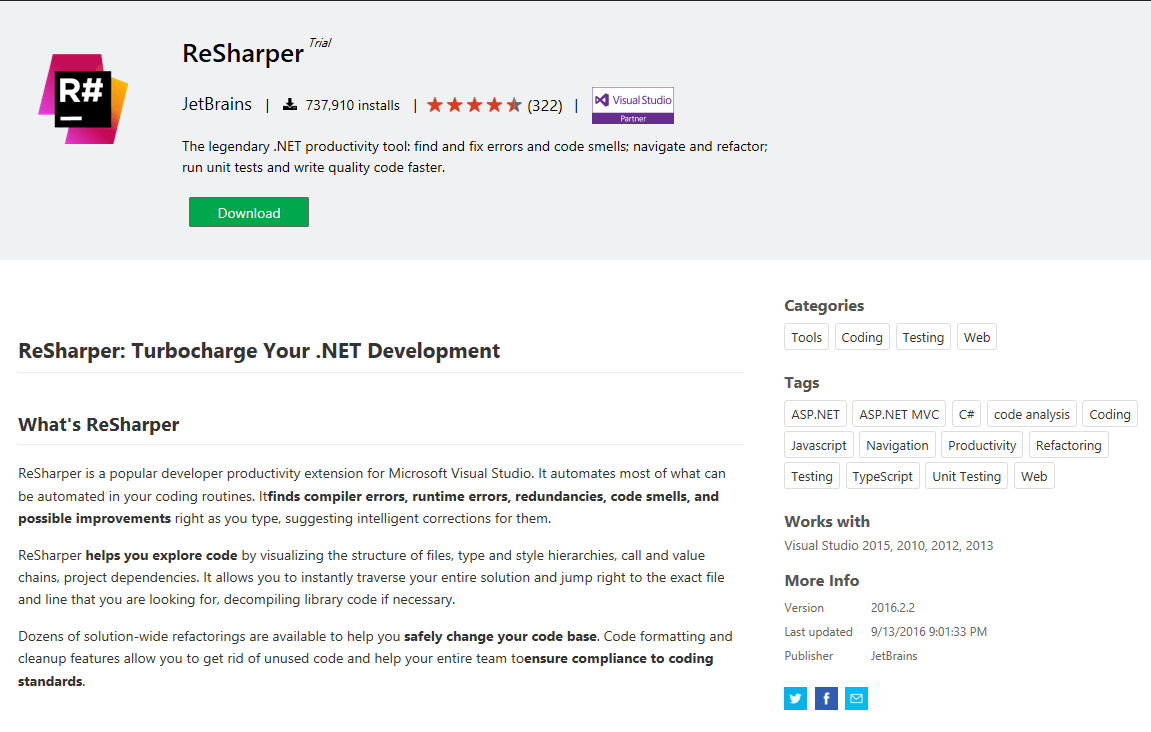
Task: Click the What's ReSharper heading
Action: (x=98, y=424)
